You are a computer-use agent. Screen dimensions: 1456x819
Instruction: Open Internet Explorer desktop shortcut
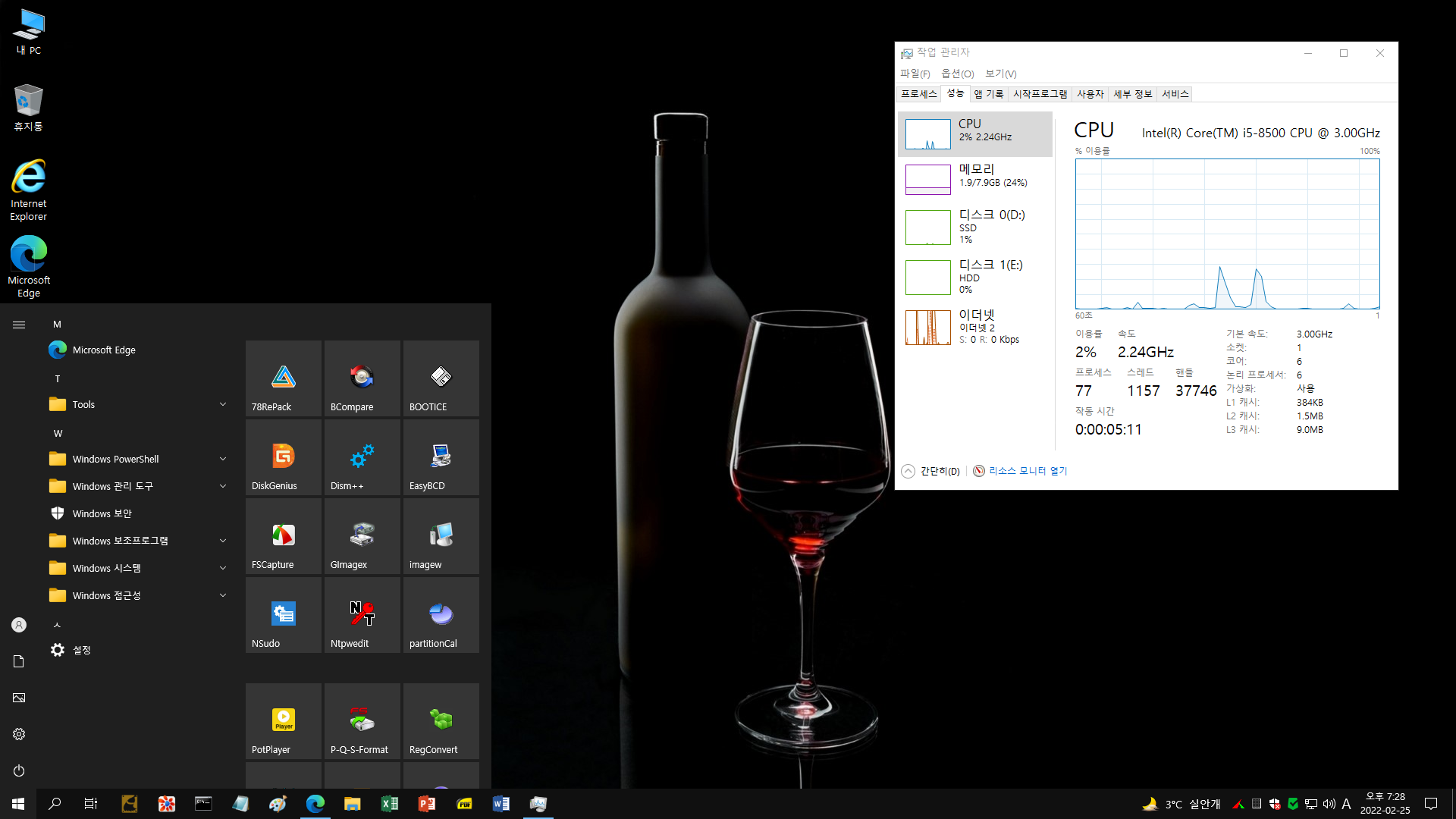point(29,190)
